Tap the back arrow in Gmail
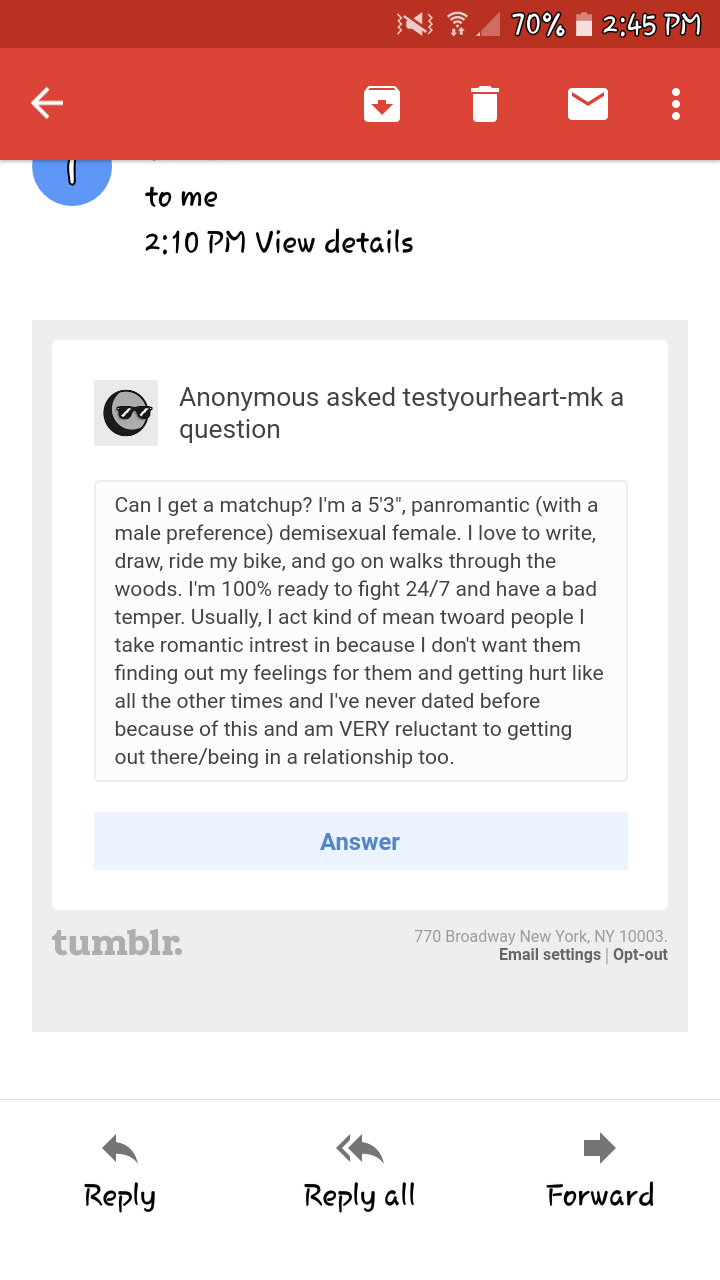The image size is (720, 1280). [47, 103]
